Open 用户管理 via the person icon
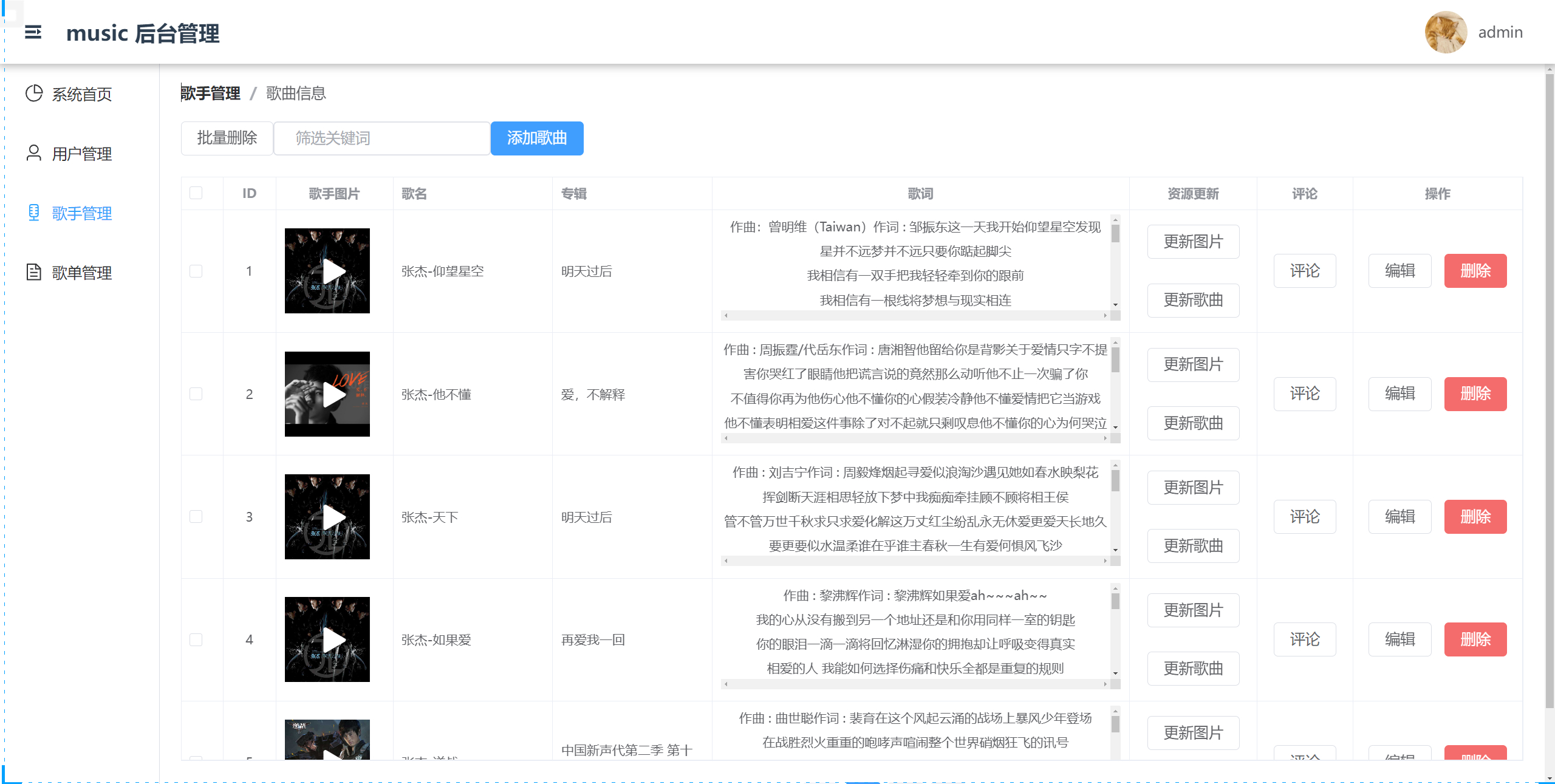The height and width of the screenshot is (784, 1555). [33, 154]
